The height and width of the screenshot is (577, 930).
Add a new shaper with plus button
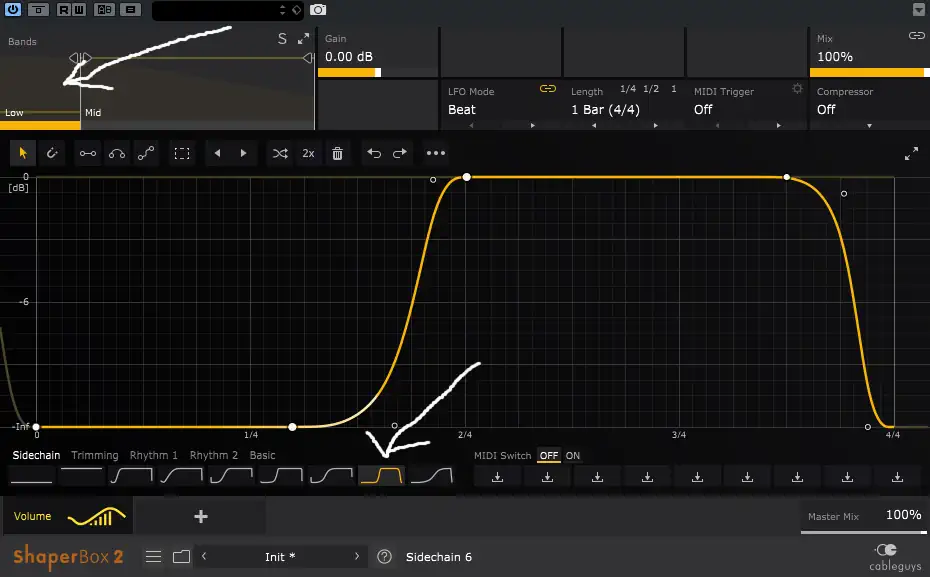(x=201, y=517)
